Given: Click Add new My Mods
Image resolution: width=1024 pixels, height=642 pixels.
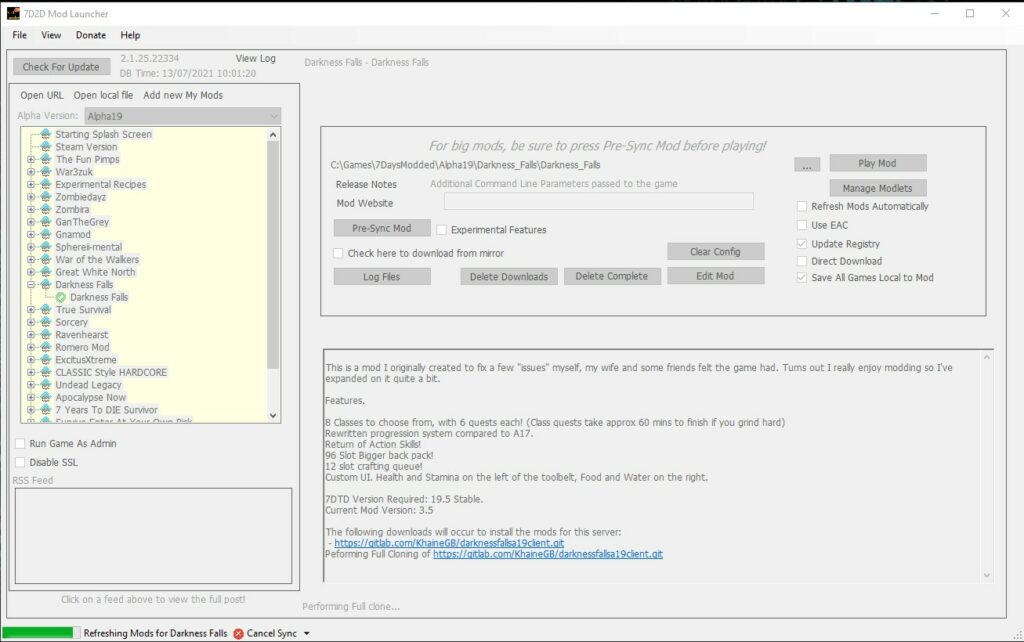Looking at the screenshot, I should [x=183, y=95].
